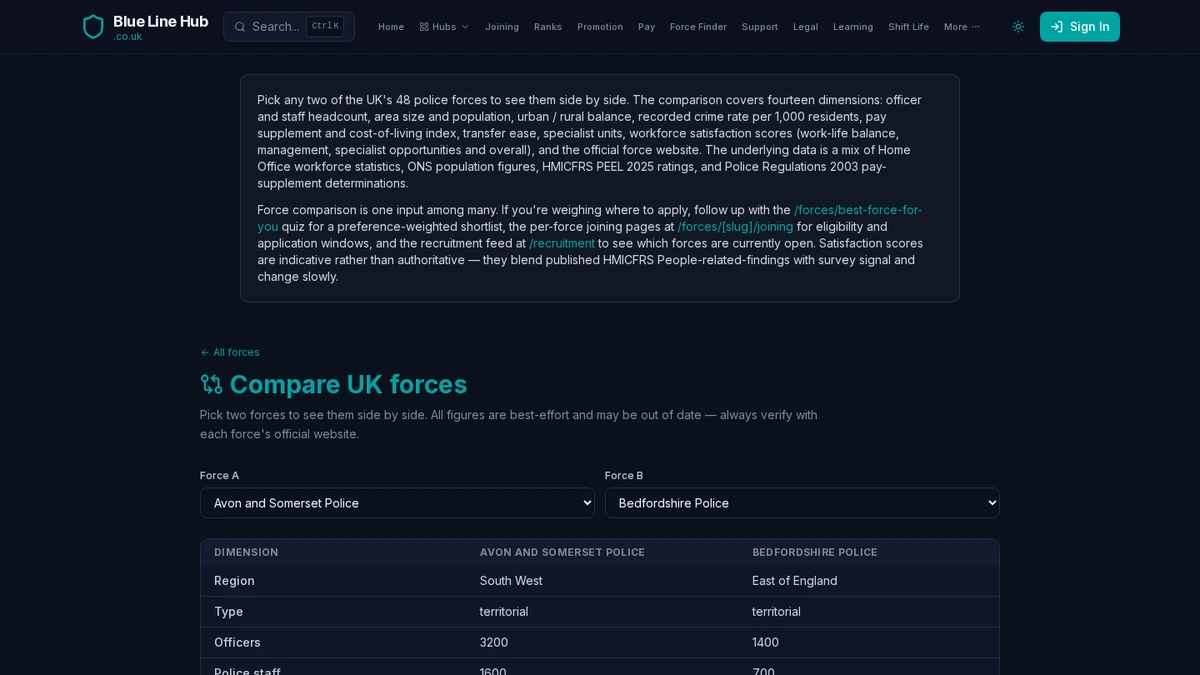Viewport: 1200px width, 675px height.
Task: Expand the More menu
Action: 962,27
